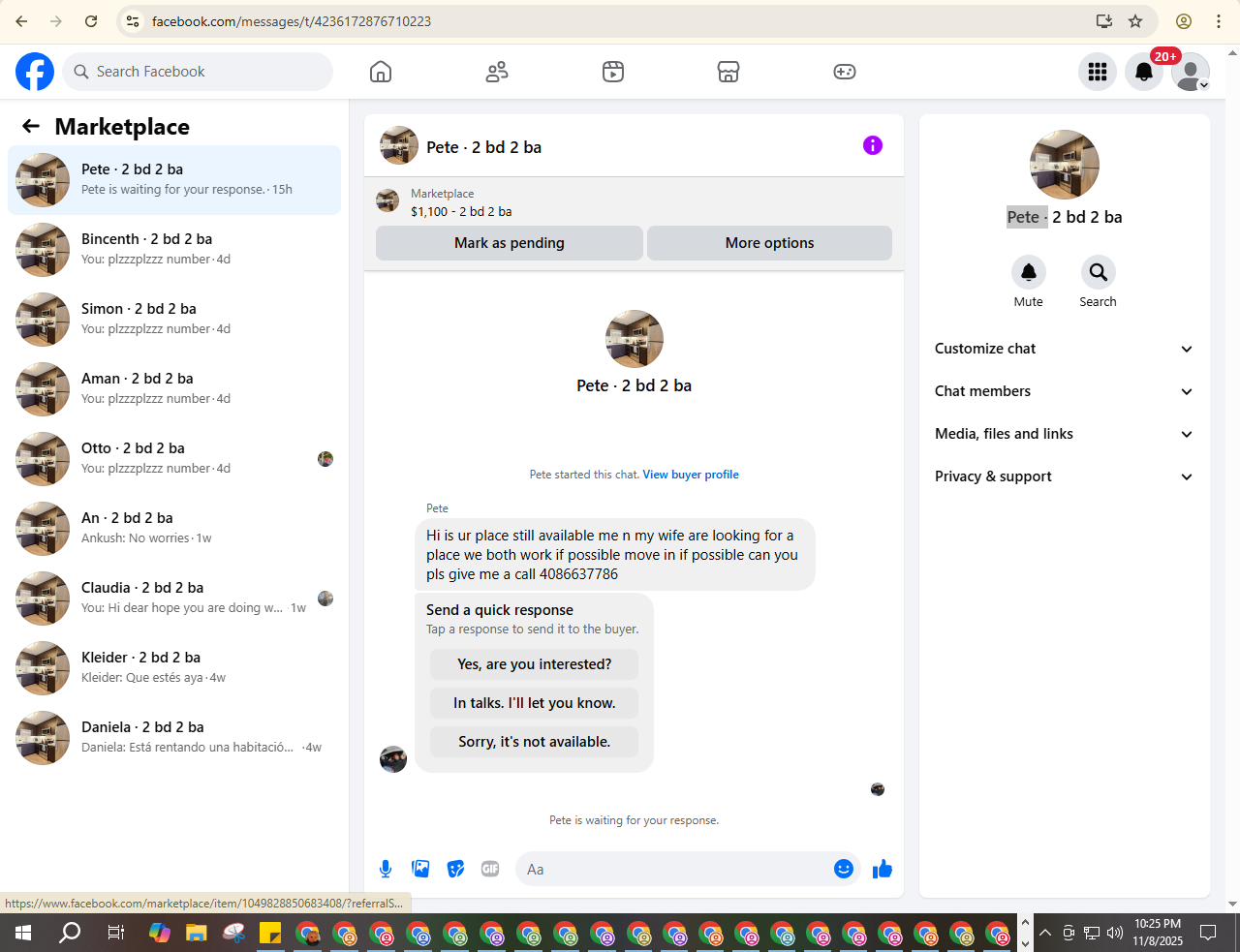Bookmark this page with star icon
Screen dimensions: 1240x952
tap(1135, 21)
